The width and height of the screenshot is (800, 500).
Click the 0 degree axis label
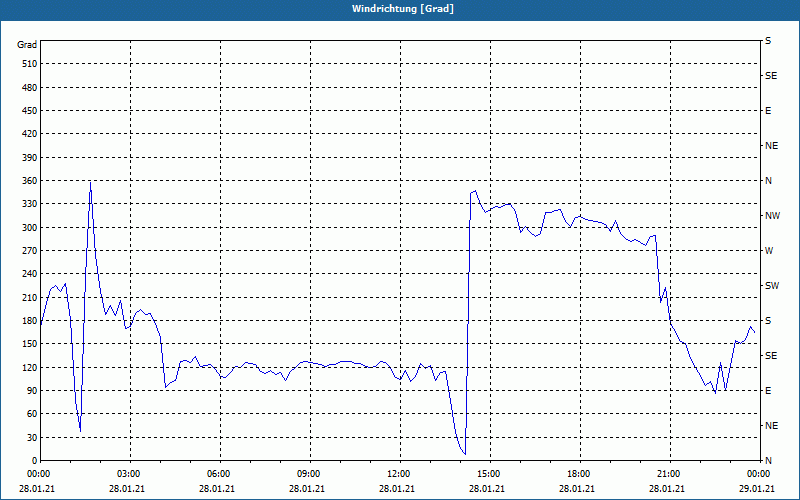point(35,461)
